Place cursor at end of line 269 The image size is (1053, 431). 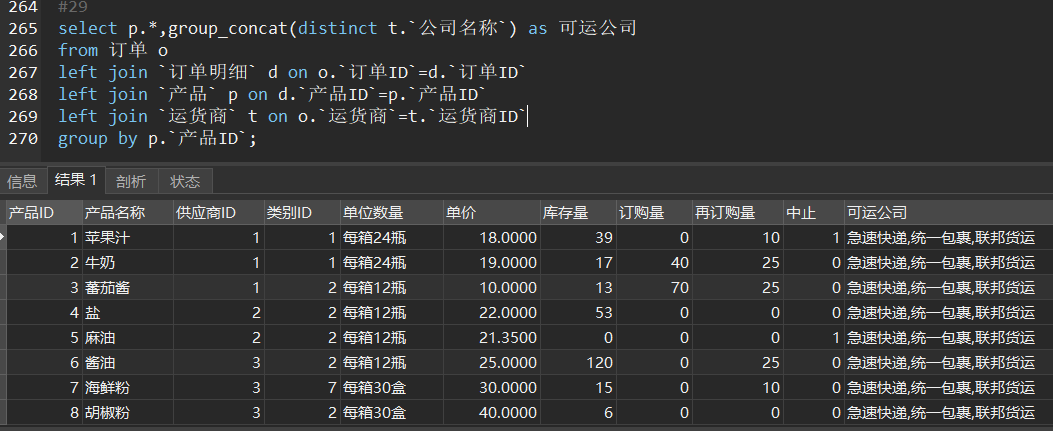coord(527,117)
